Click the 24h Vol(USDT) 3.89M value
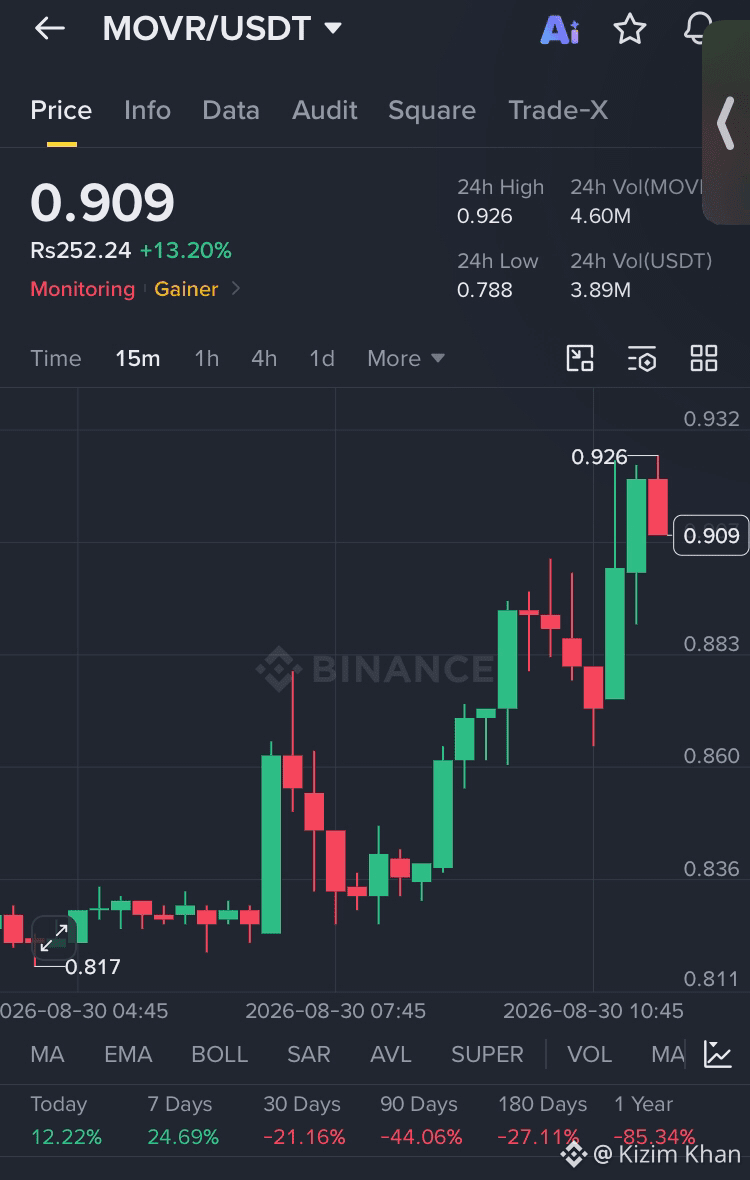 [600, 290]
